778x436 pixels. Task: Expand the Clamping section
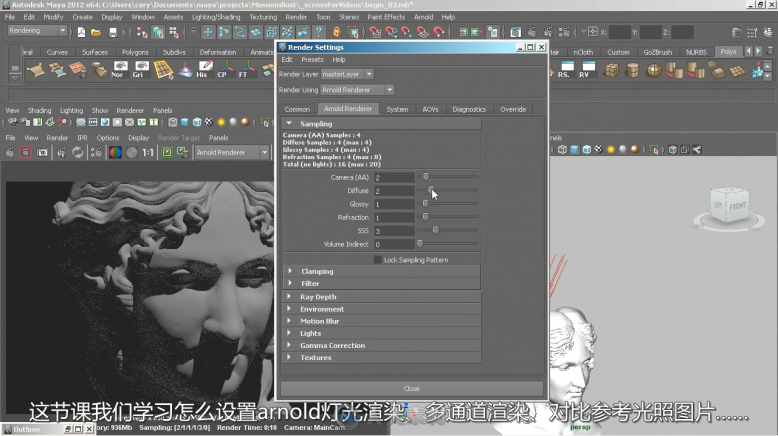tap(290, 271)
